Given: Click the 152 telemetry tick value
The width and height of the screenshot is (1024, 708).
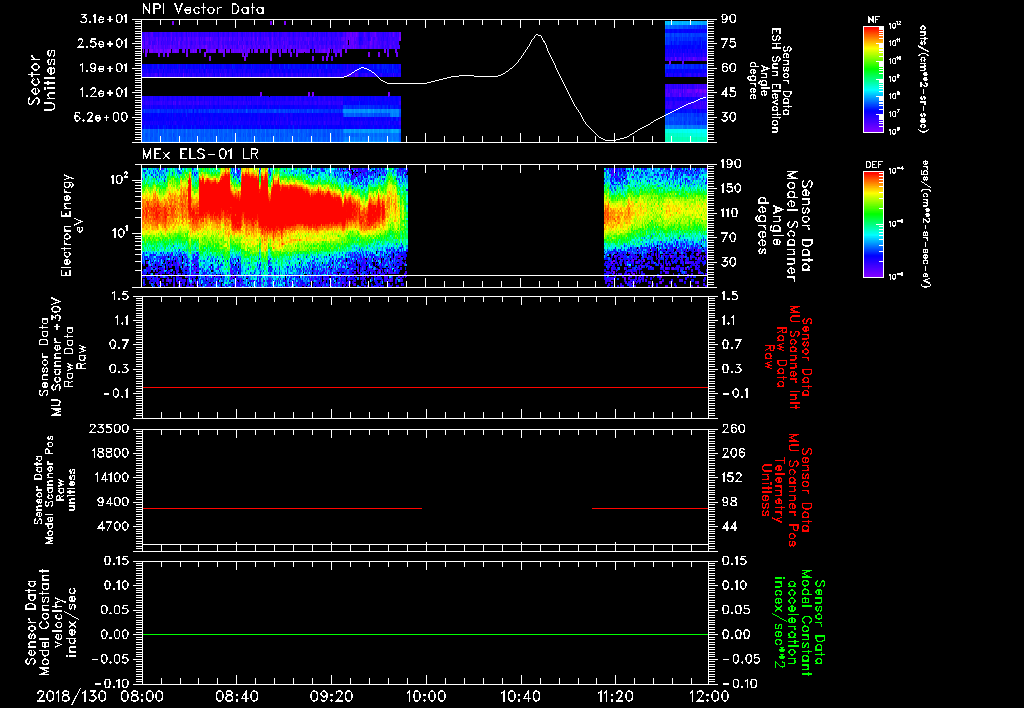Looking at the screenshot, I should coord(732,477).
